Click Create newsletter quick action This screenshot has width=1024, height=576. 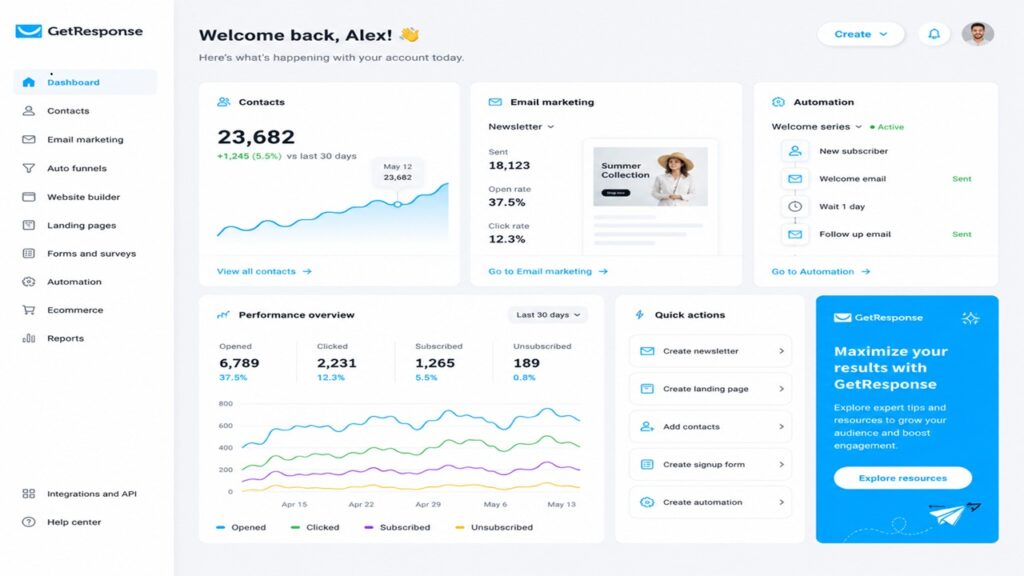pos(711,351)
